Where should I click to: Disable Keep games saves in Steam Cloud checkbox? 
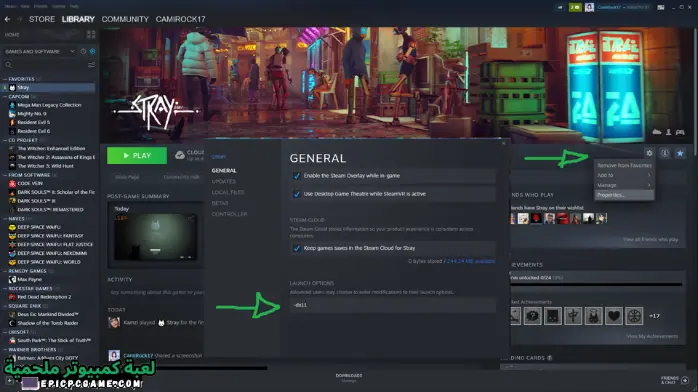click(297, 248)
